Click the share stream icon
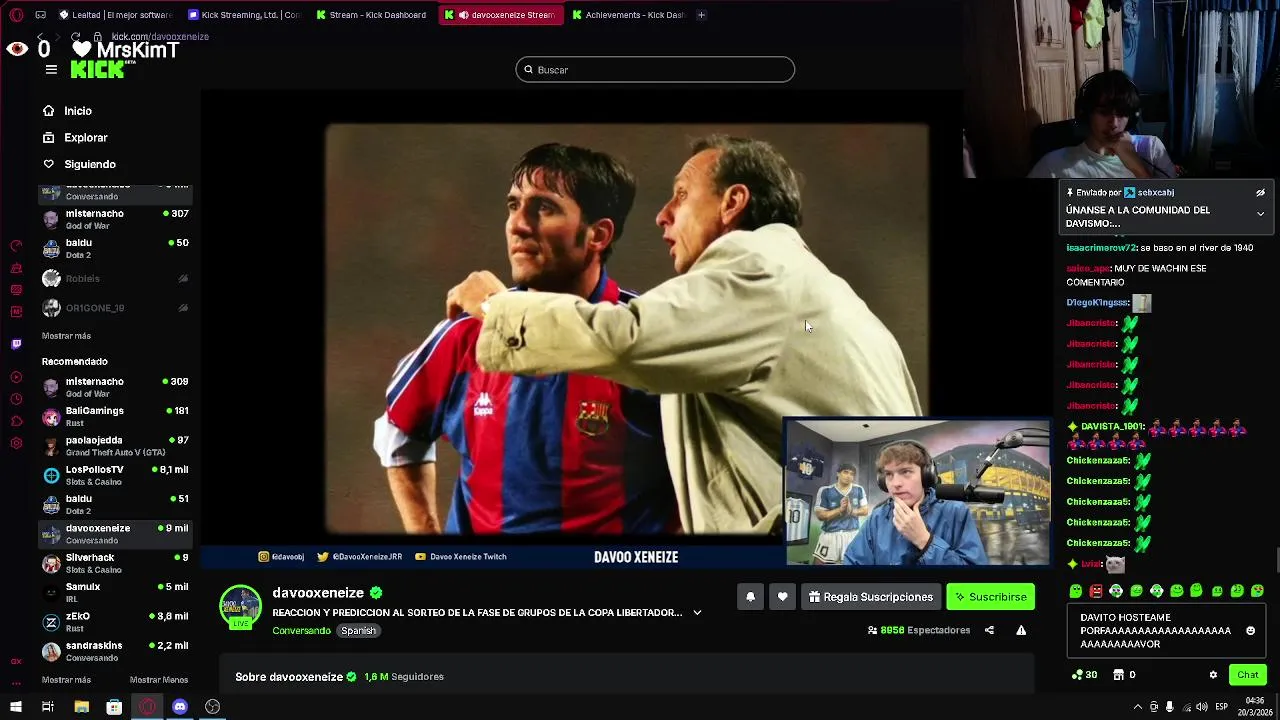The height and width of the screenshot is (720, 1280). [989, 631]
